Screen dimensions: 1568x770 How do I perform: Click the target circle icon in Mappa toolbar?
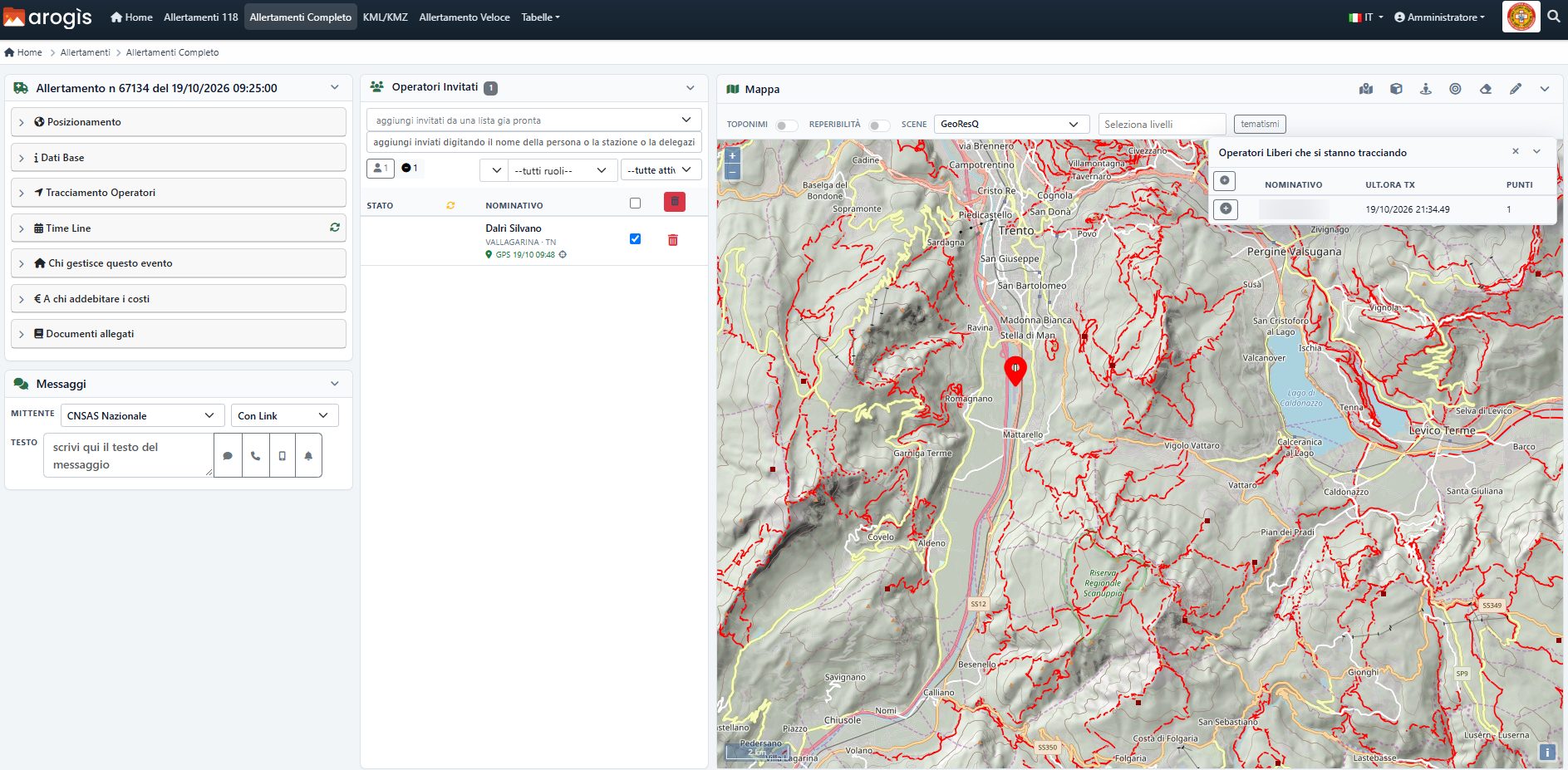pyautogui.click(x=1455, y=89)
